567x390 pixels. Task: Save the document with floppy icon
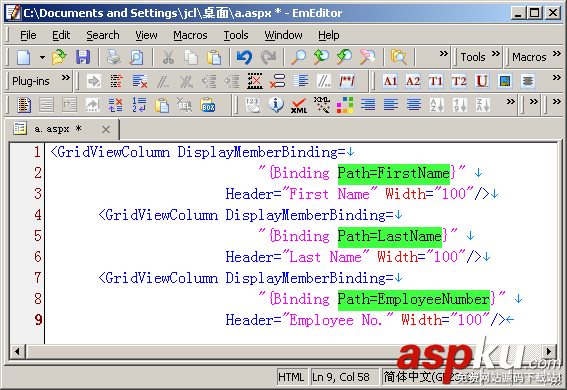click(x=83, y=57)
